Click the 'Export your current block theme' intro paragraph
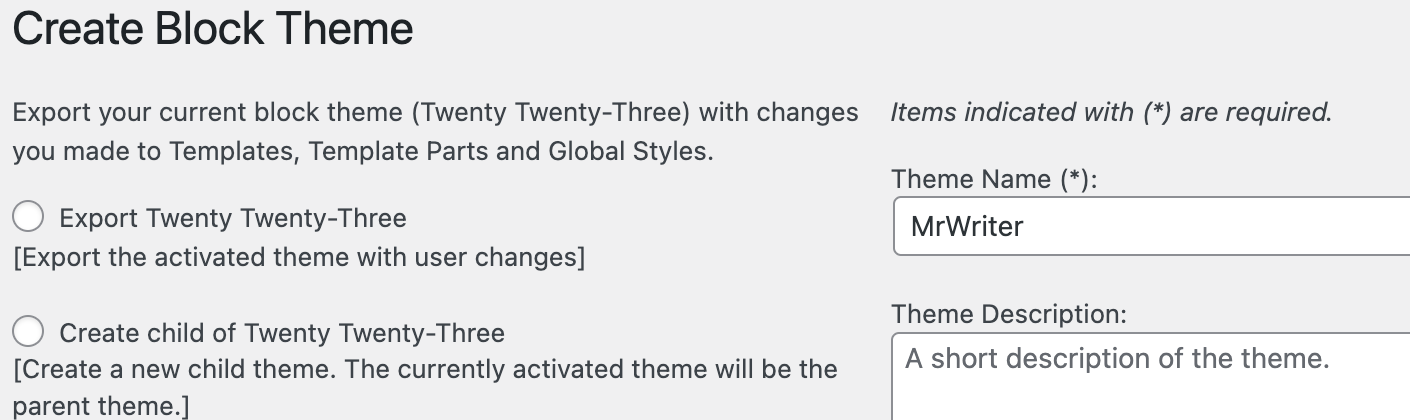The image size is (1410, 420). [436, 132]
